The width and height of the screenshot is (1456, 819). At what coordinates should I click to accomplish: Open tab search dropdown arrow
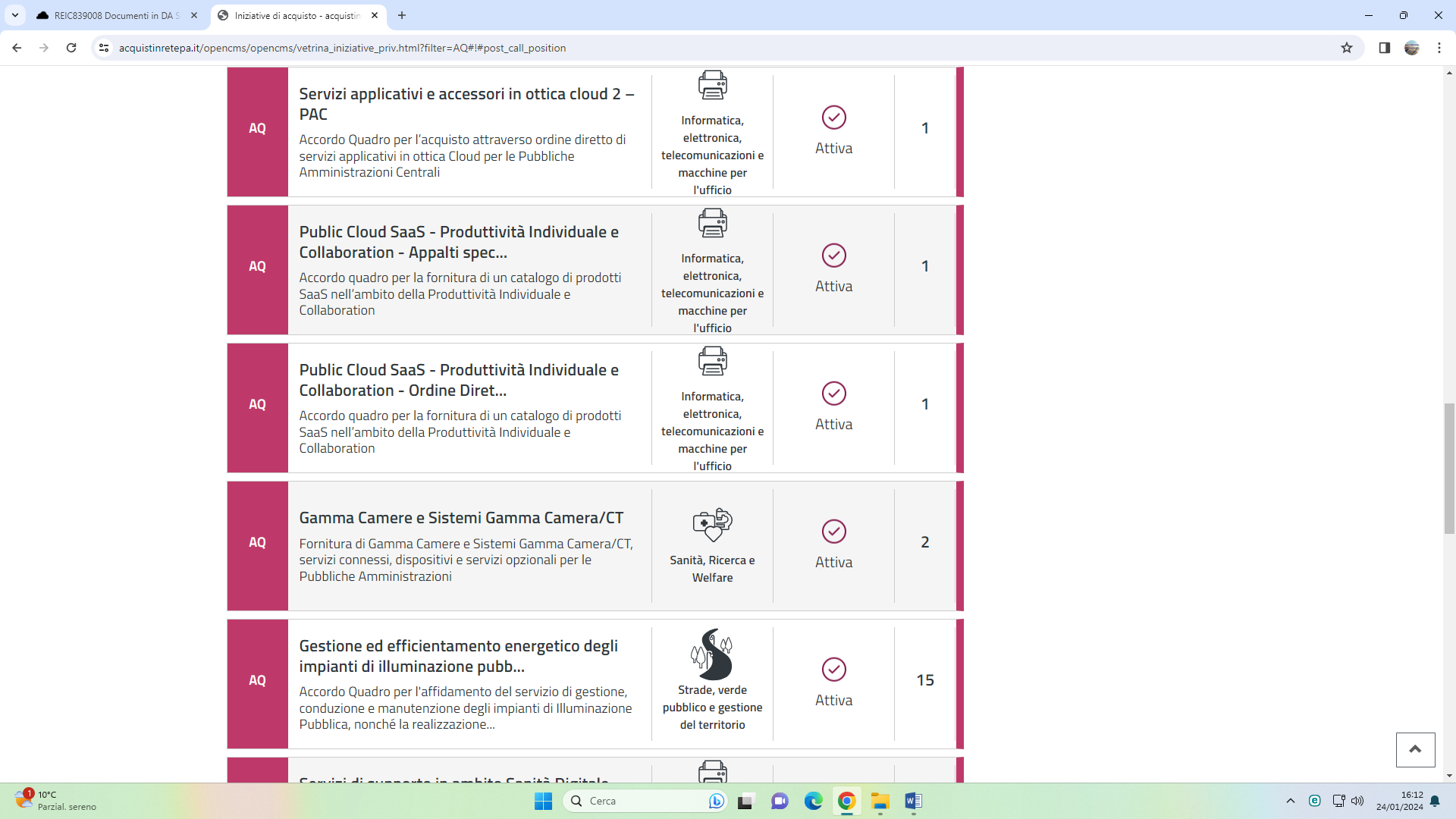click(x=14, y=15)
